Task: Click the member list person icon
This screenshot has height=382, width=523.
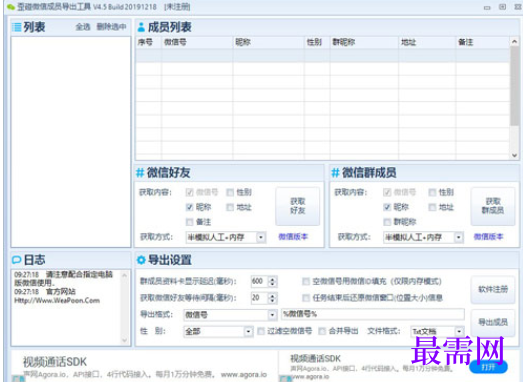Action: (141, 27)
